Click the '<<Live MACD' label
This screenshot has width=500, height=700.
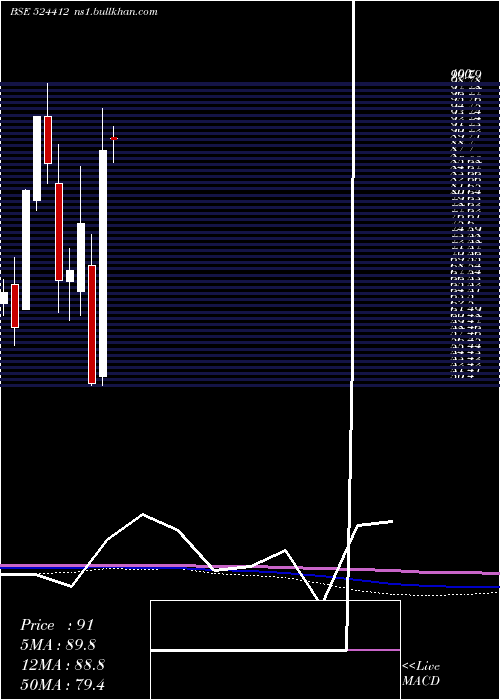pyautogui.click(x=421, y=674)
